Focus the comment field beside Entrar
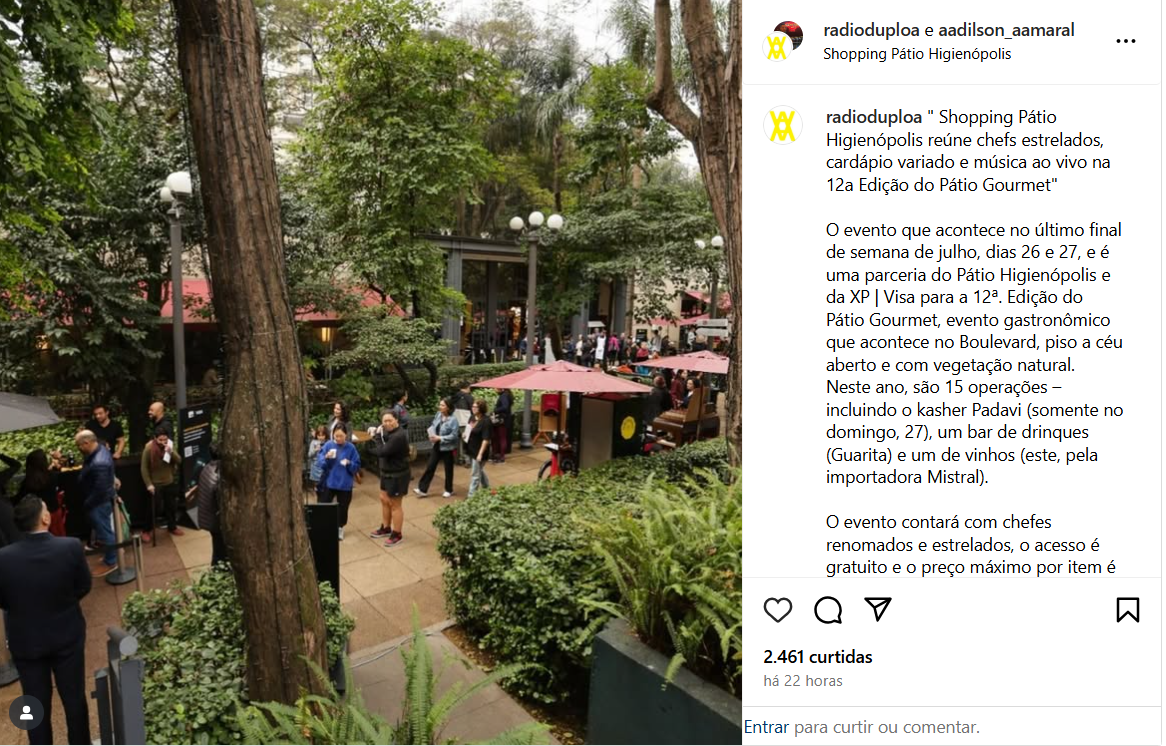This screenshot has height=746, width=1166. click(x=886, y=727)
